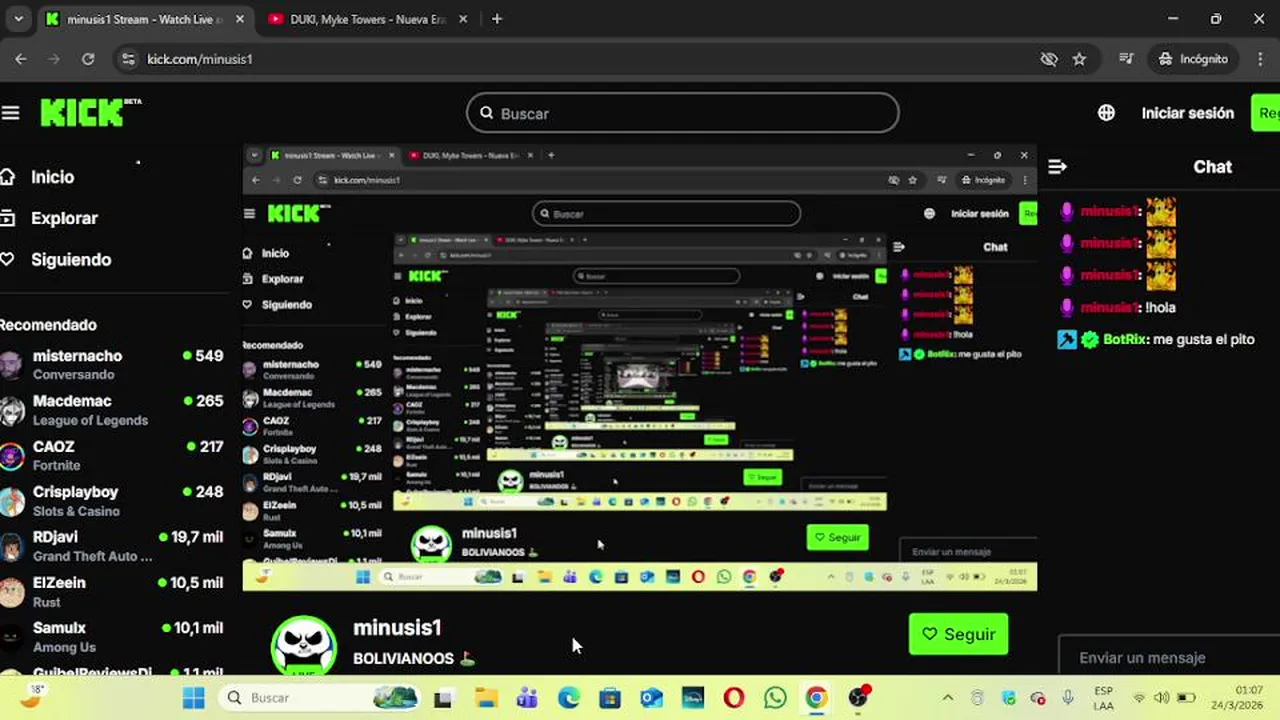Click the Inicio home icon

coord(7,177)
